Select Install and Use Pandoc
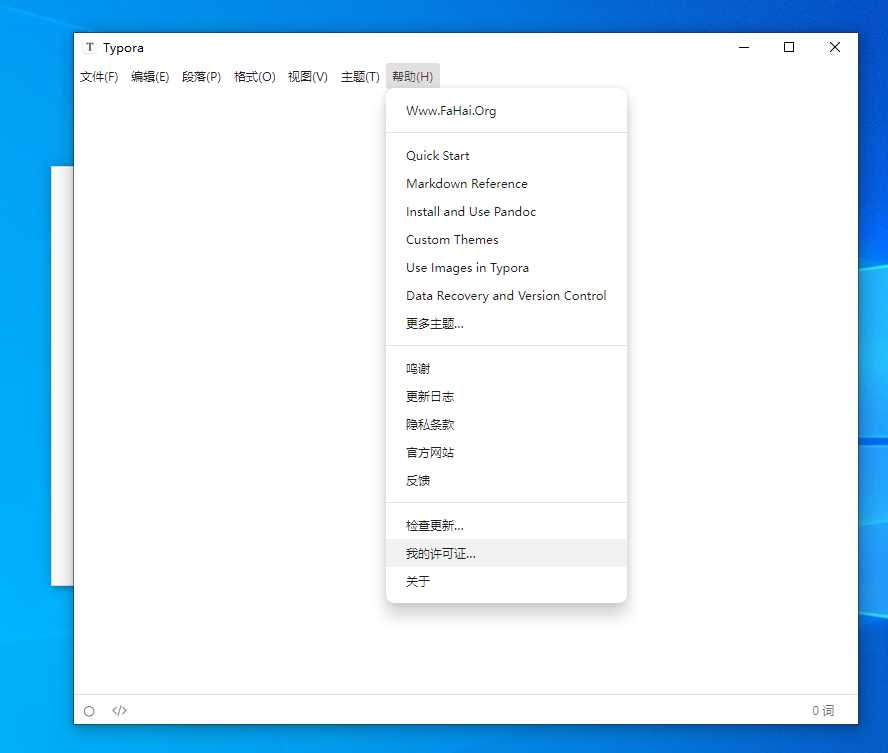The width and height of the screenshot is (888, 753). tap(506, 212)
